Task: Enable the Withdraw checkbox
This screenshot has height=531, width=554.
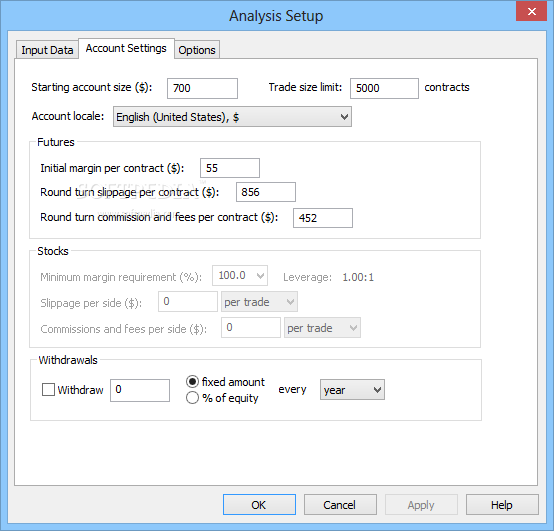Action: click(x=48, y=390)
